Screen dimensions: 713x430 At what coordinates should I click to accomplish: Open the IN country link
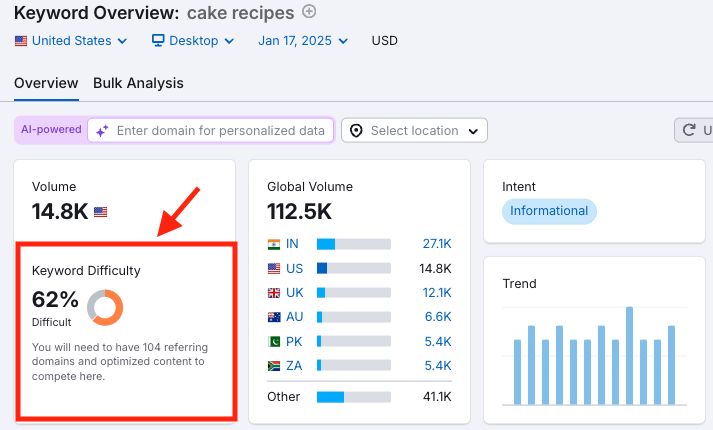click(292, 244)
